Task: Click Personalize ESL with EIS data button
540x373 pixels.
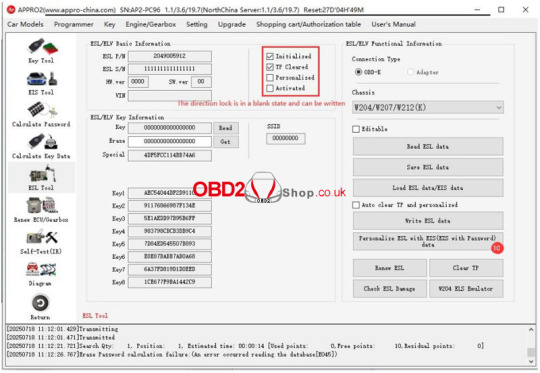Action: pyautogui.click(x=428, y=241)
